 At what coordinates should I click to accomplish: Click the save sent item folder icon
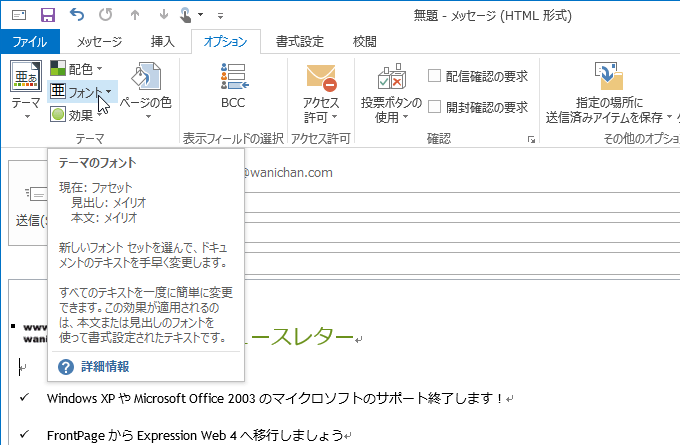pyautogui.click(x=609, y=76)
